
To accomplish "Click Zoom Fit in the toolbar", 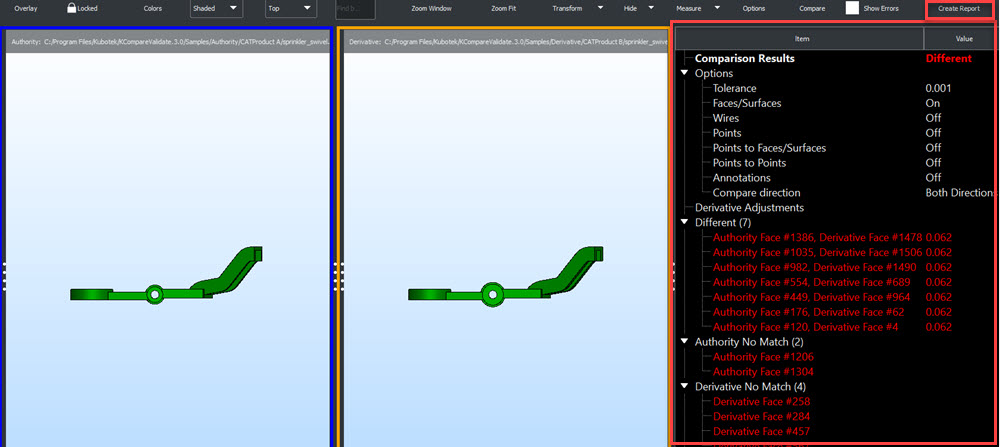I will click(x=504, y=8).
